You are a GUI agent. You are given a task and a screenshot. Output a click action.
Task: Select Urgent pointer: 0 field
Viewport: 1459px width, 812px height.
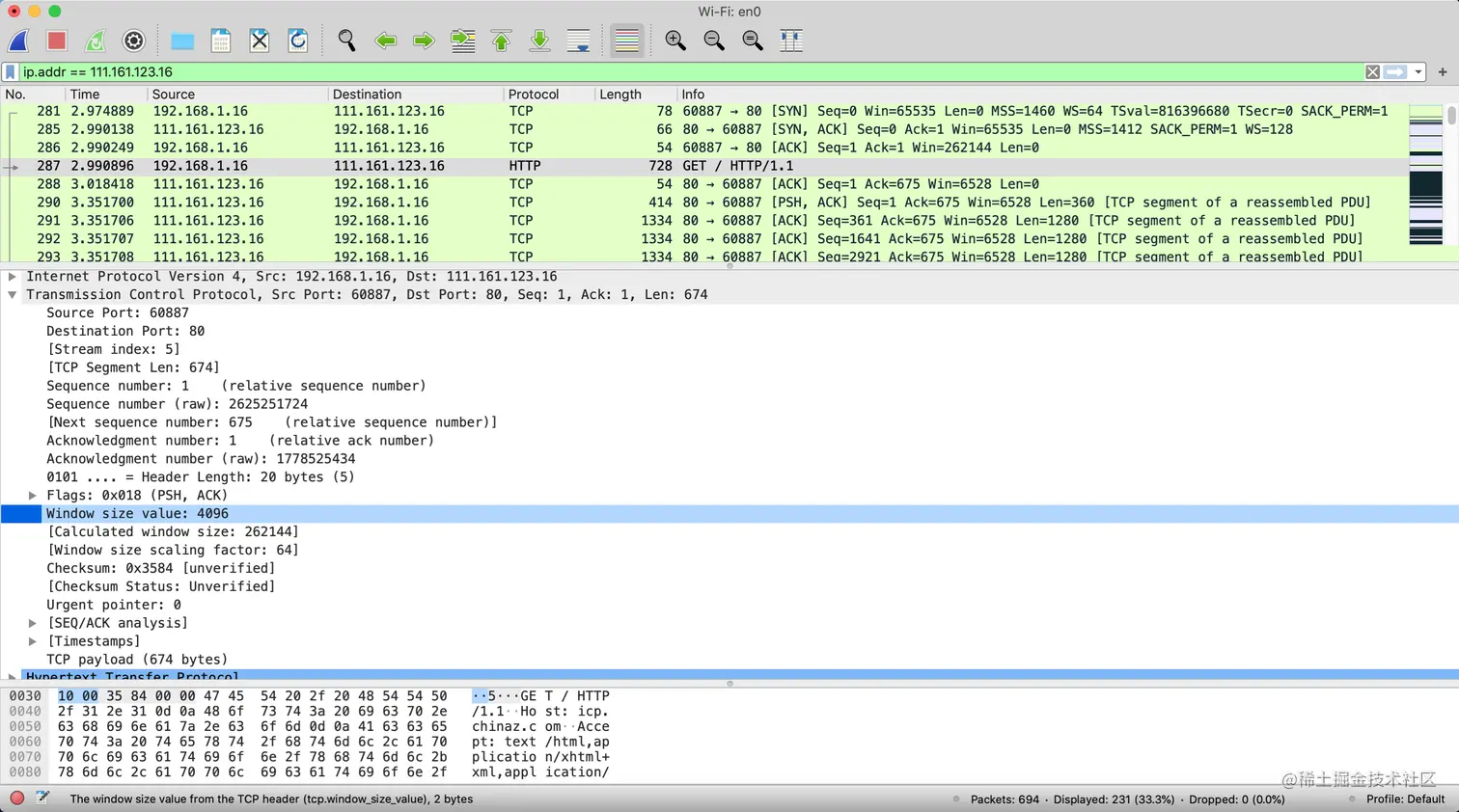(114, 606)
